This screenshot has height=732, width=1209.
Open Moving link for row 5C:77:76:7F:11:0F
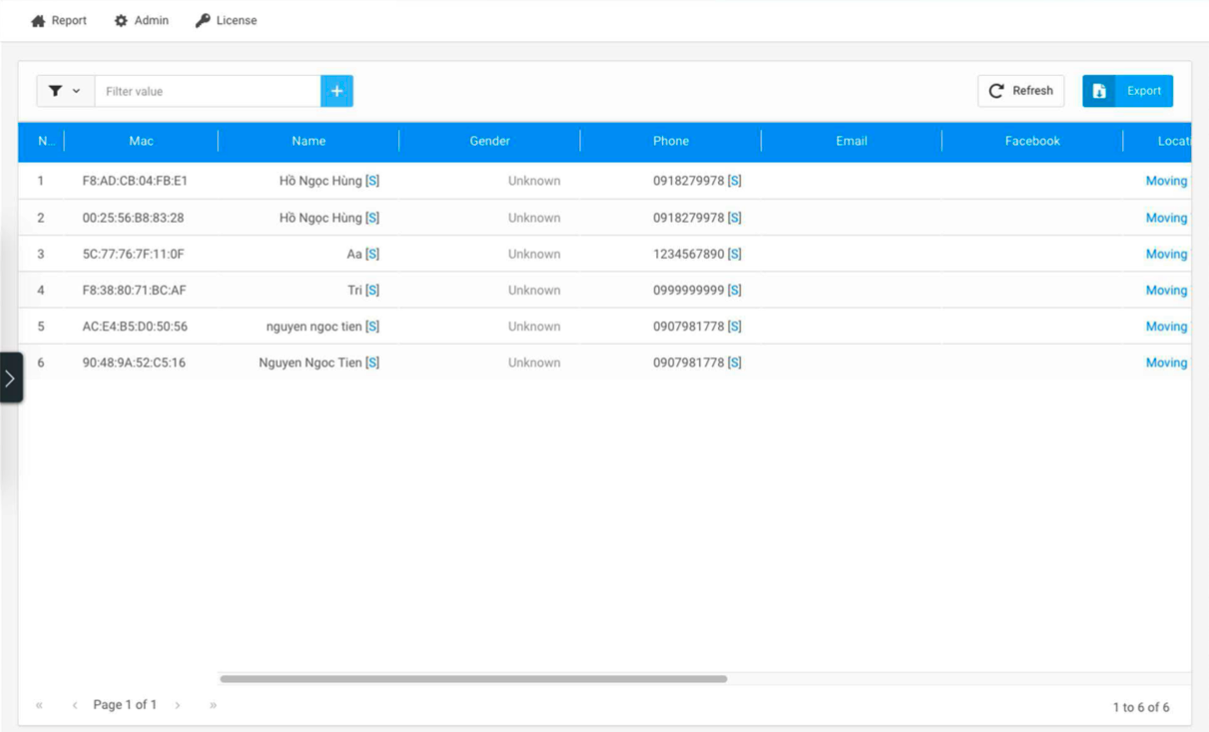1166,254
